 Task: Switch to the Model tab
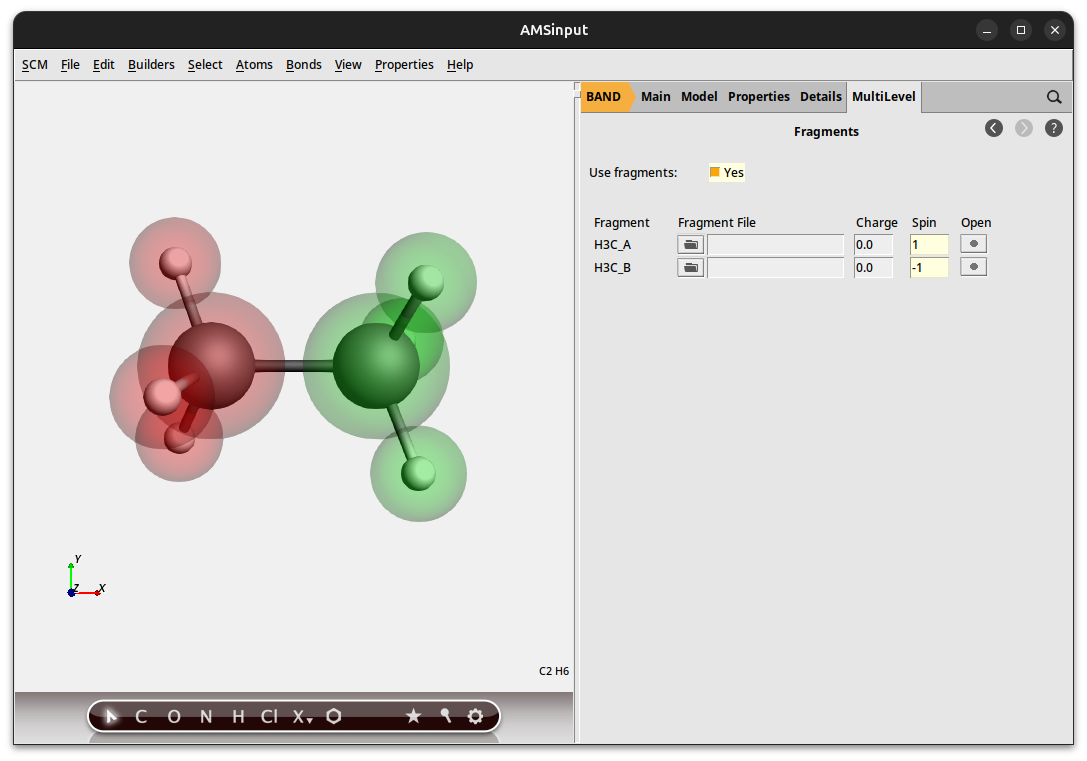699,96
